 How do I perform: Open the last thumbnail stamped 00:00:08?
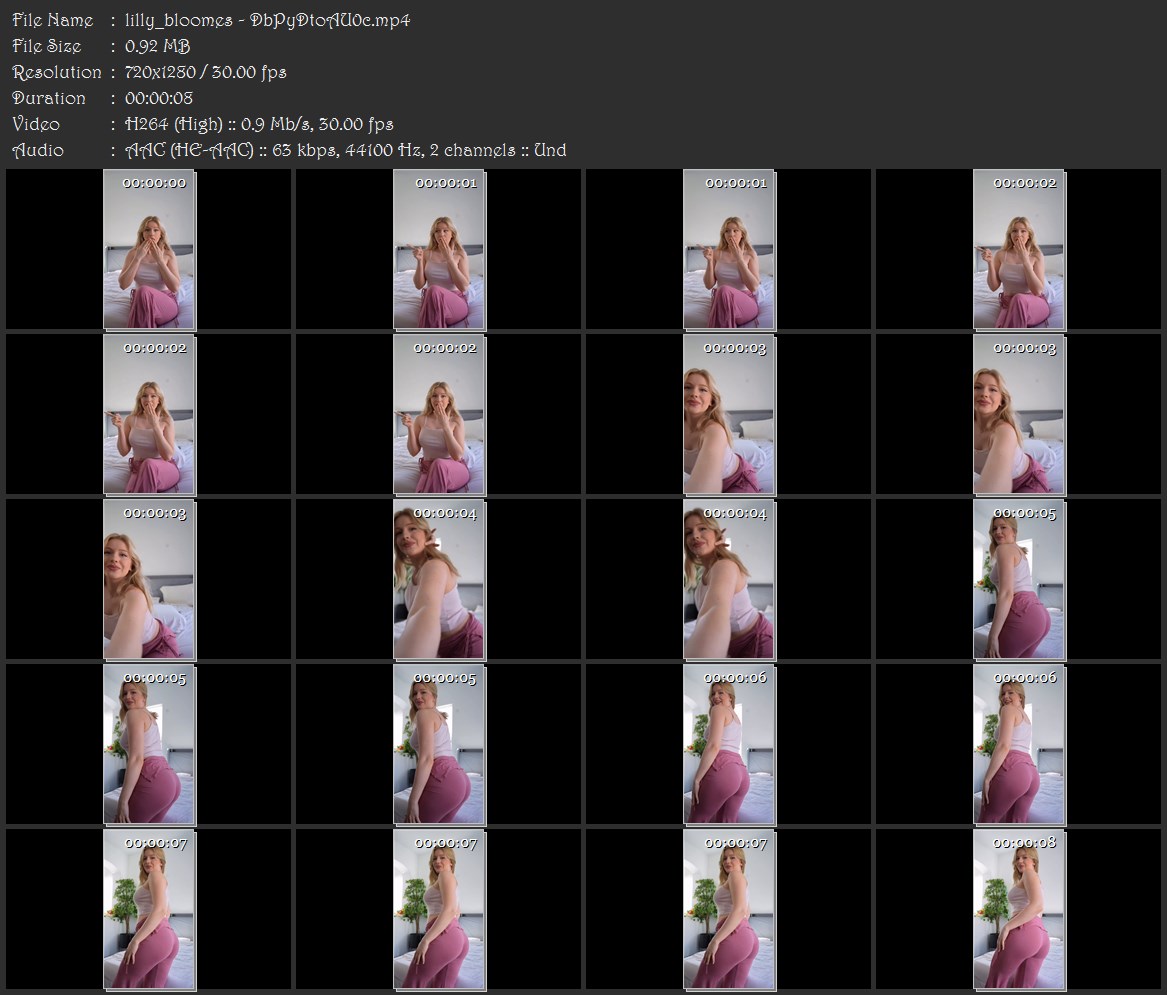point(1019,909)
